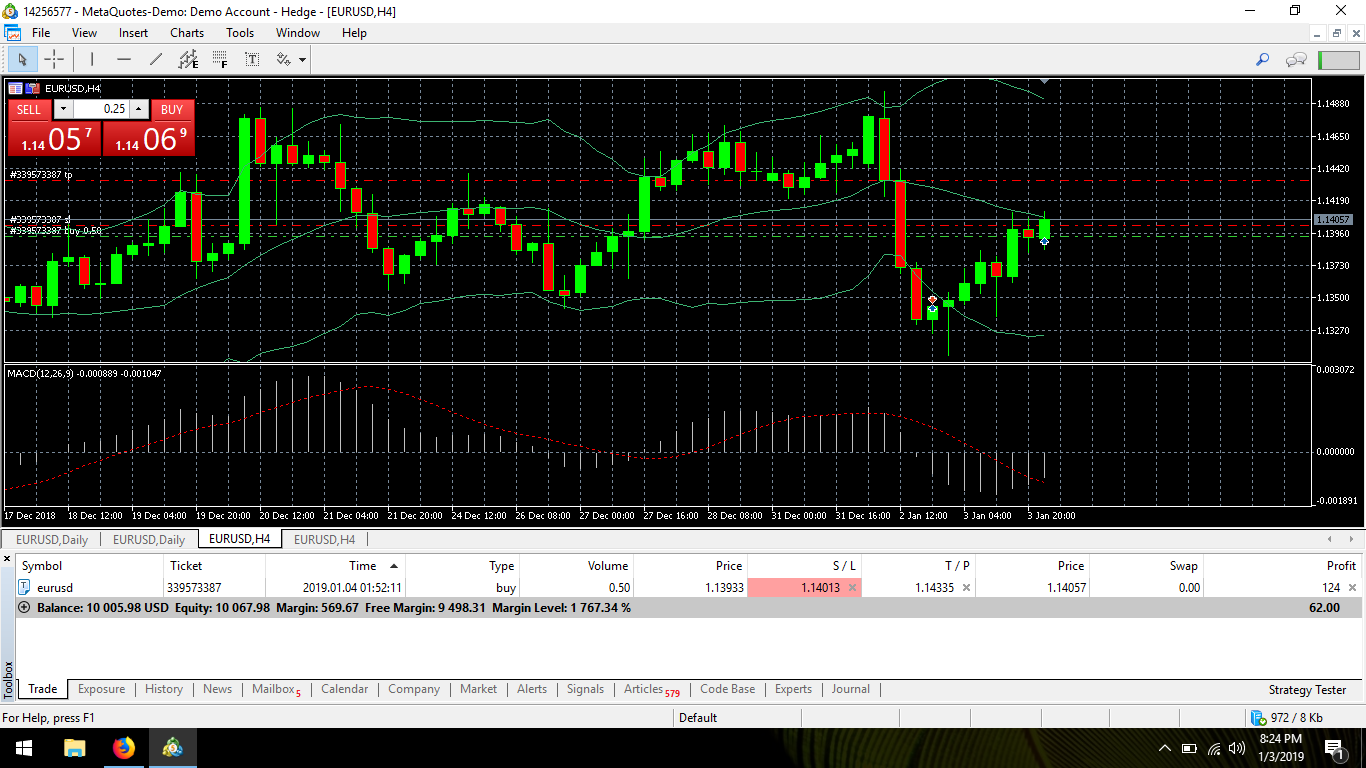Viewport: 1366px width, 768px height.
Task: Open the History toolbox tab
Action: coord(164,689)
